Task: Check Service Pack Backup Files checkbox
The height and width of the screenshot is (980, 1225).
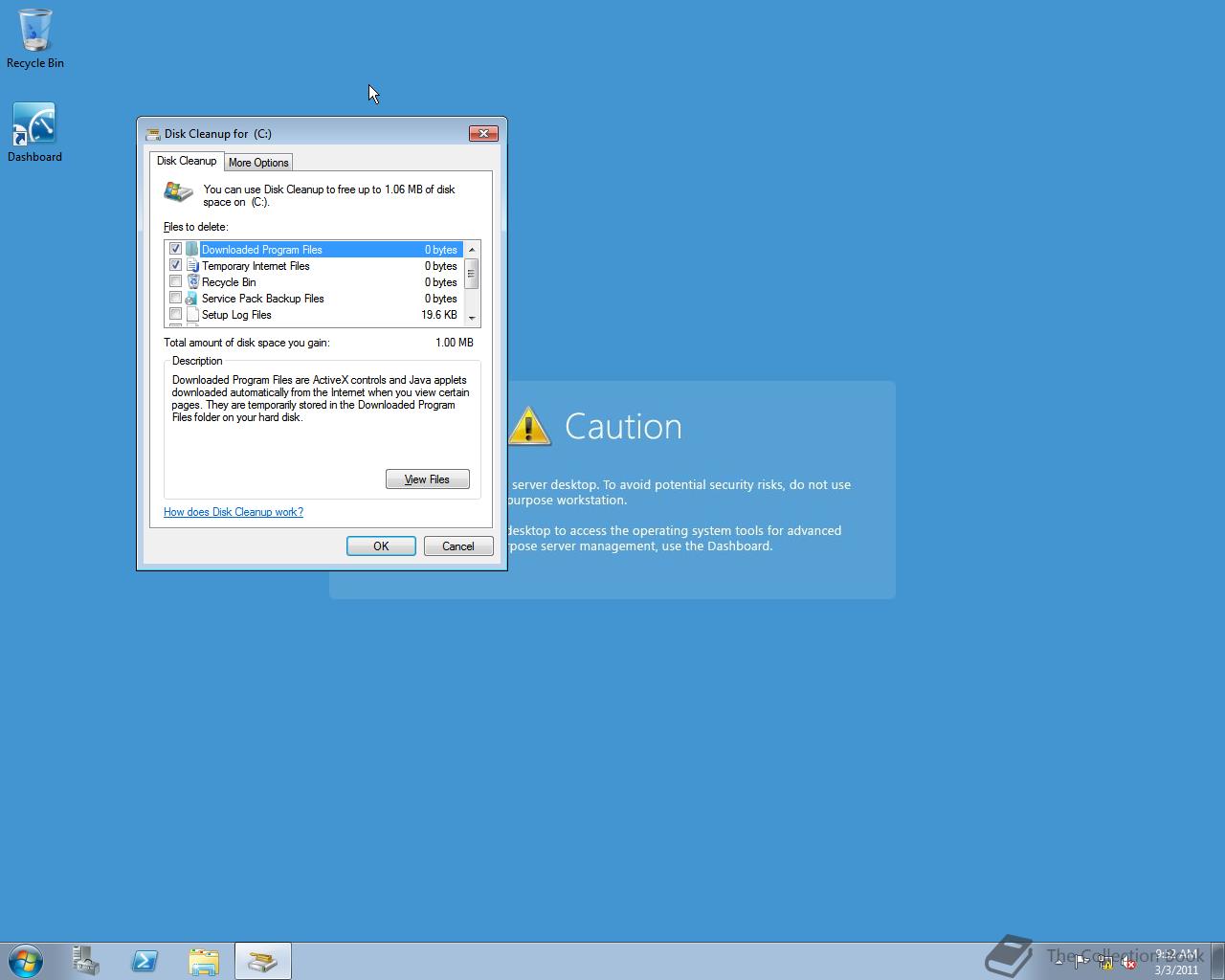Action: pyautogui.click(x=175, y=298)
